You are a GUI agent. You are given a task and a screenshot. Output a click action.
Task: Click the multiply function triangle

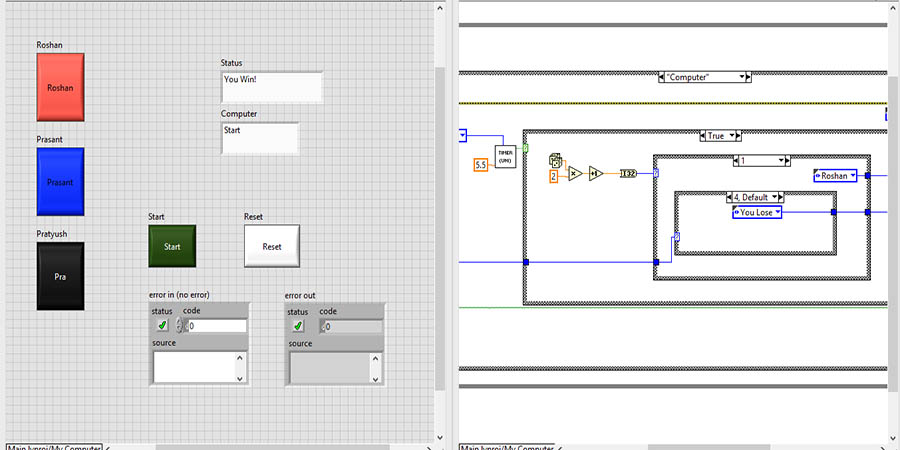[x=575, y=173]
